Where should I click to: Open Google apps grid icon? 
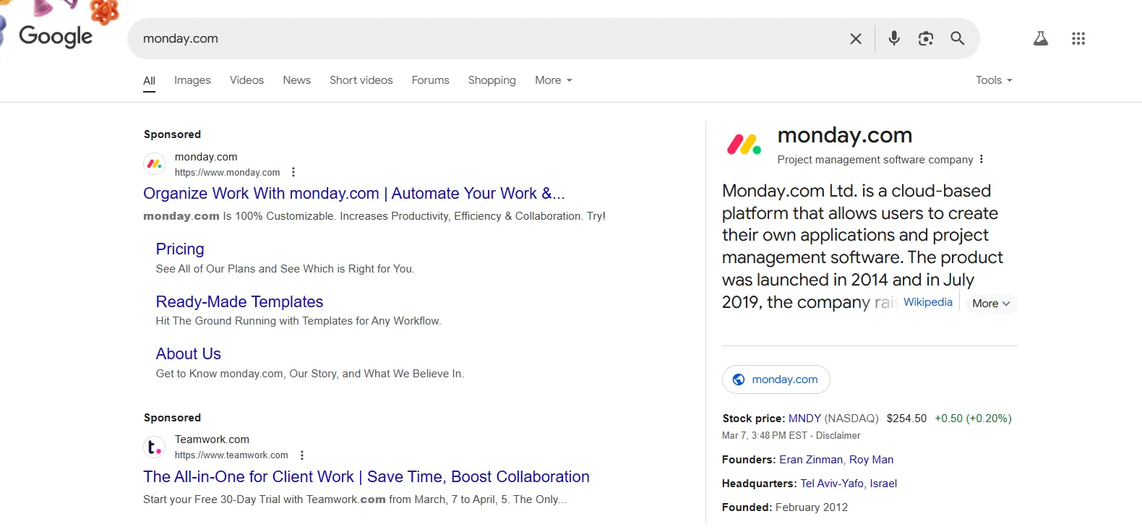pos(1079,39)
